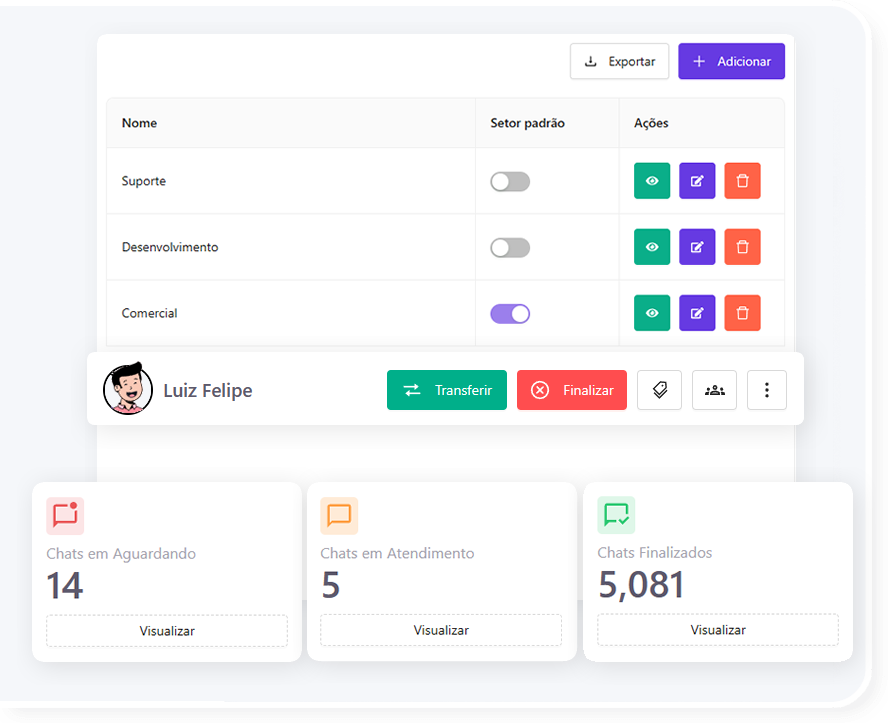This screenshot has height=728, width=893.
Task: Select the Comercial row name
Action: (149, 313)
